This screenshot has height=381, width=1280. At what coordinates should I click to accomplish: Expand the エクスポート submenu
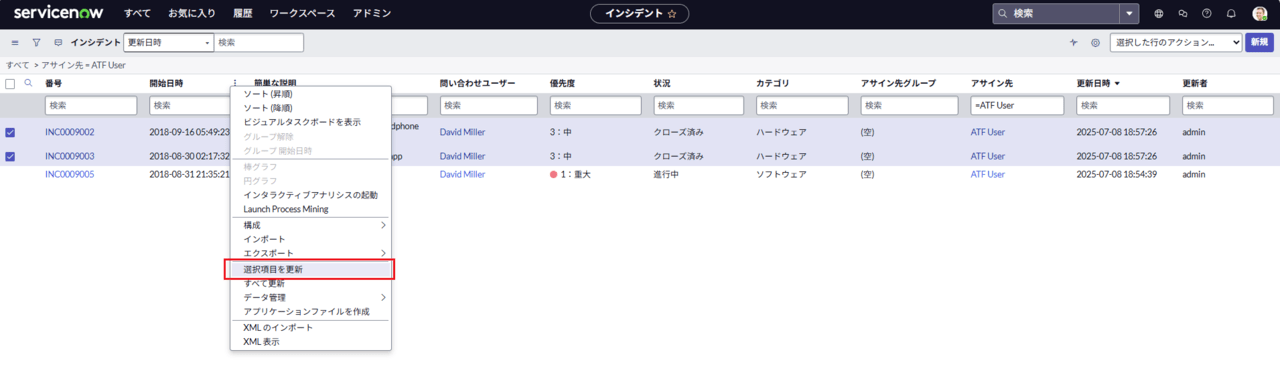tap(311, 253)
